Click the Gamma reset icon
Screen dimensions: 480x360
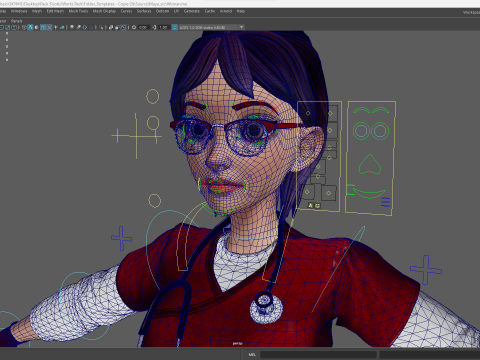point(154,27)
